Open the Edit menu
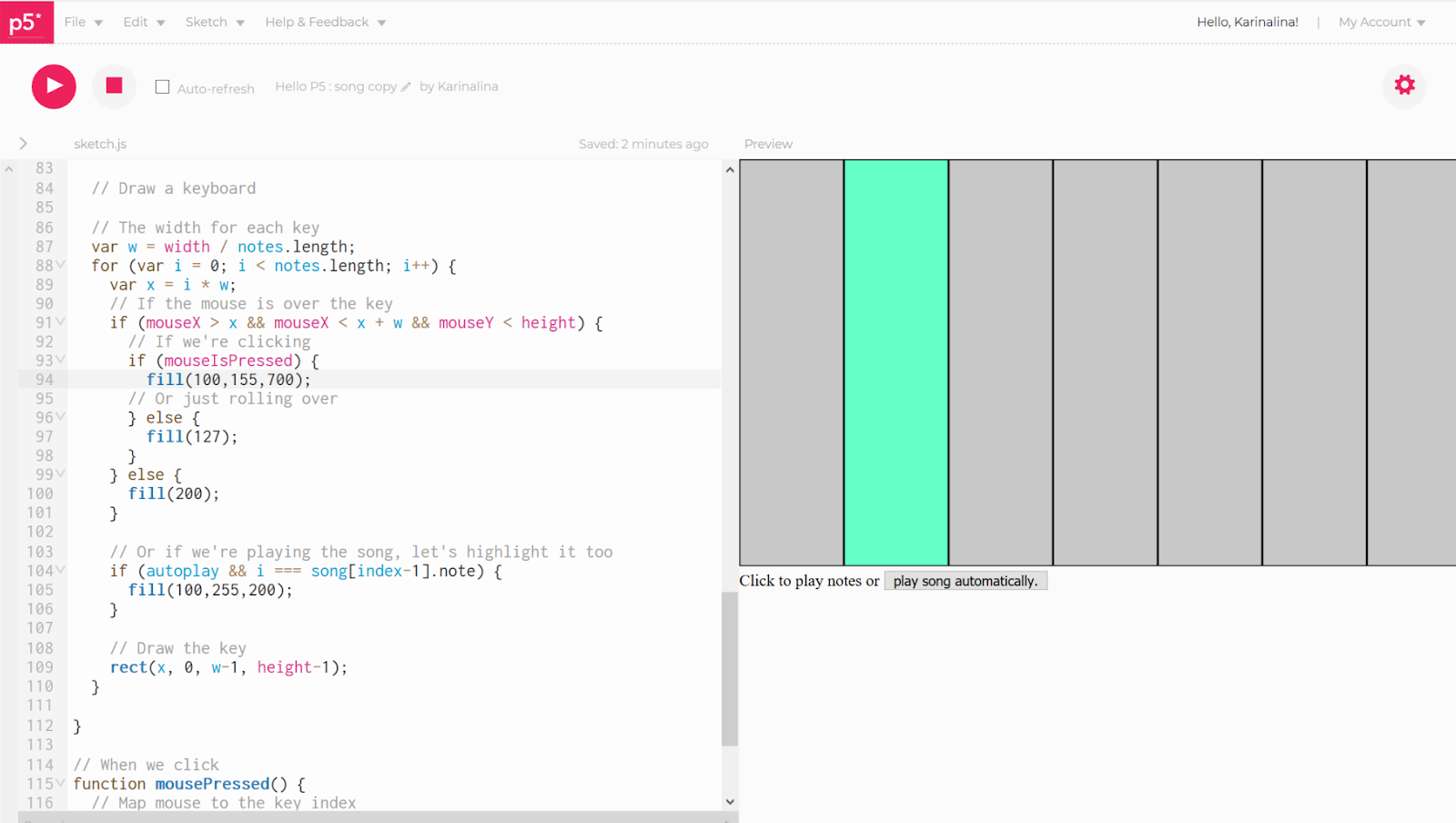The width and height of the screenshot is (1456, 823). tap(136, 21)
